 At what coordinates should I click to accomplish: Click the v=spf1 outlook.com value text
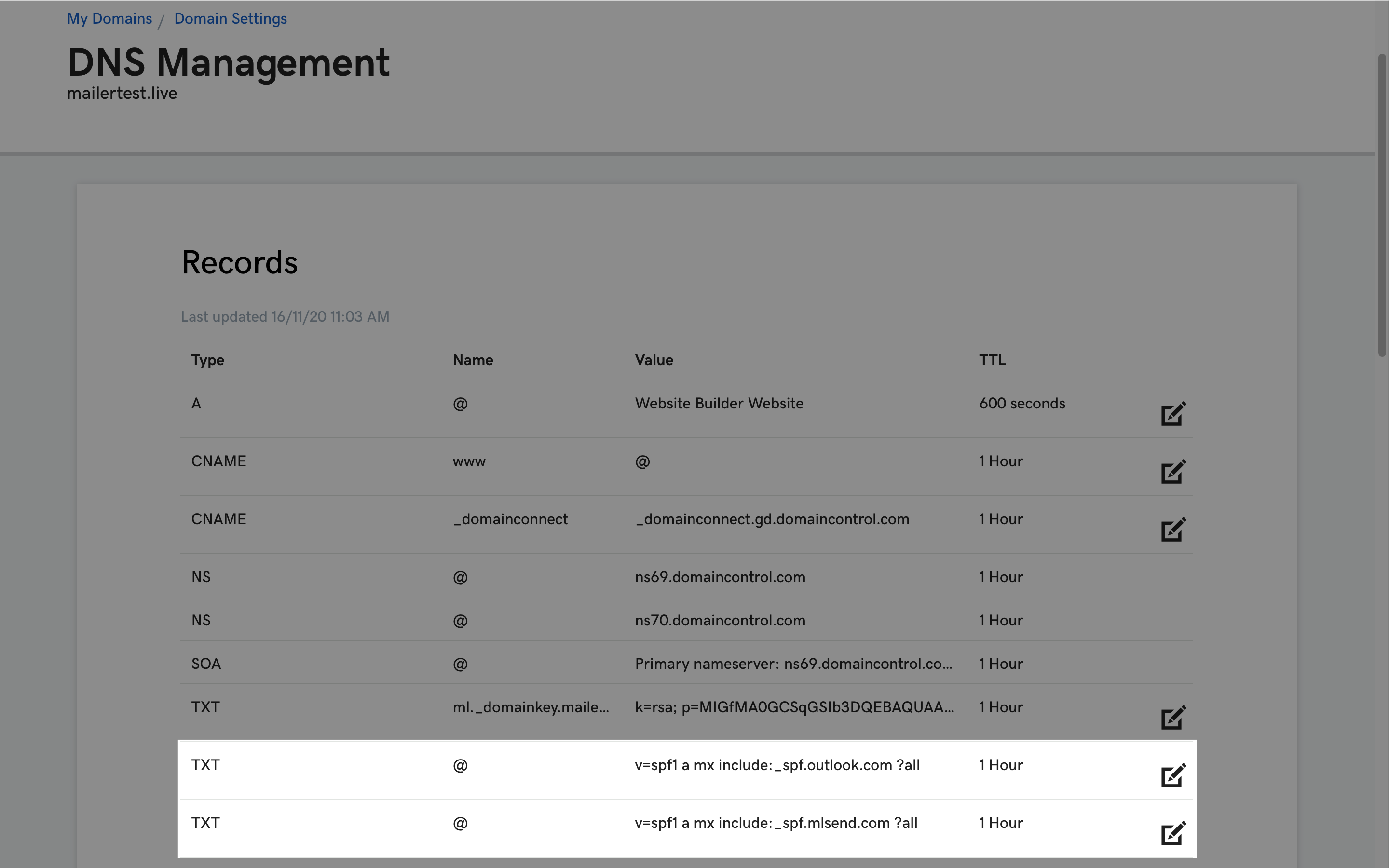(x=776, y=765)
